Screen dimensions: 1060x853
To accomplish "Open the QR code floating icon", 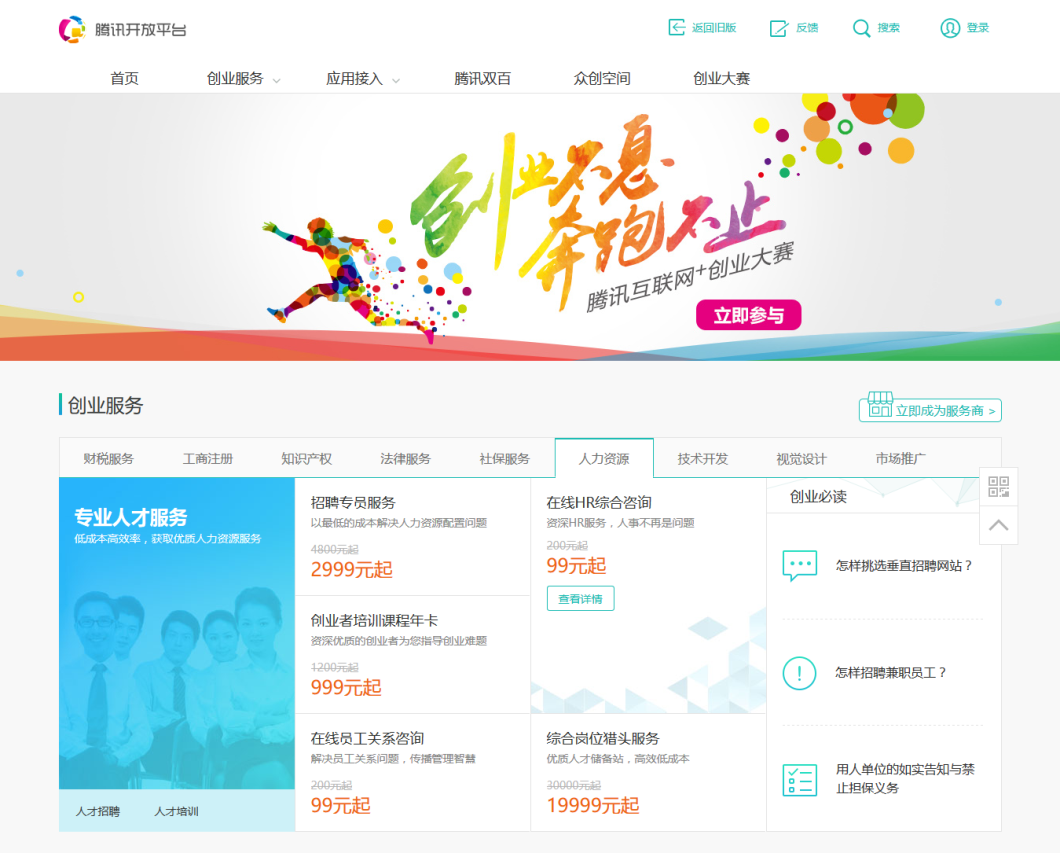I will click(998, 487).
